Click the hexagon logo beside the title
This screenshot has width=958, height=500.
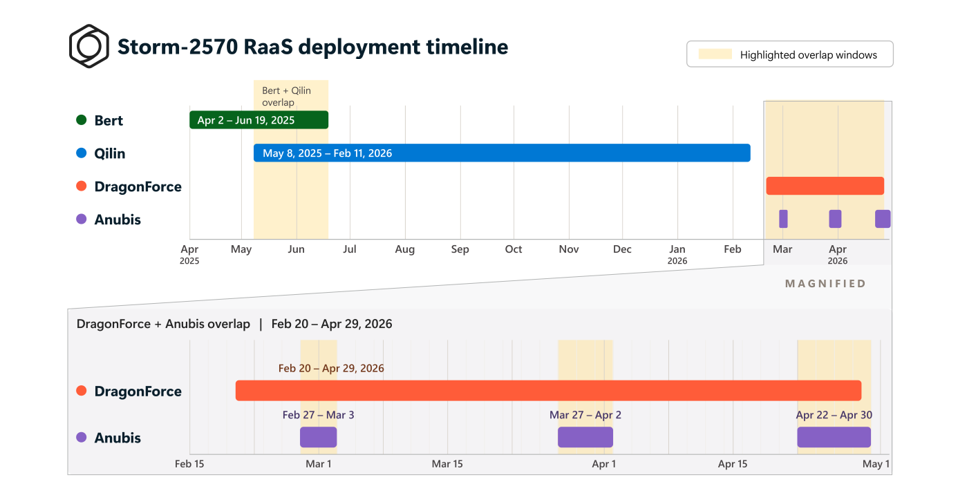[89, 46]
